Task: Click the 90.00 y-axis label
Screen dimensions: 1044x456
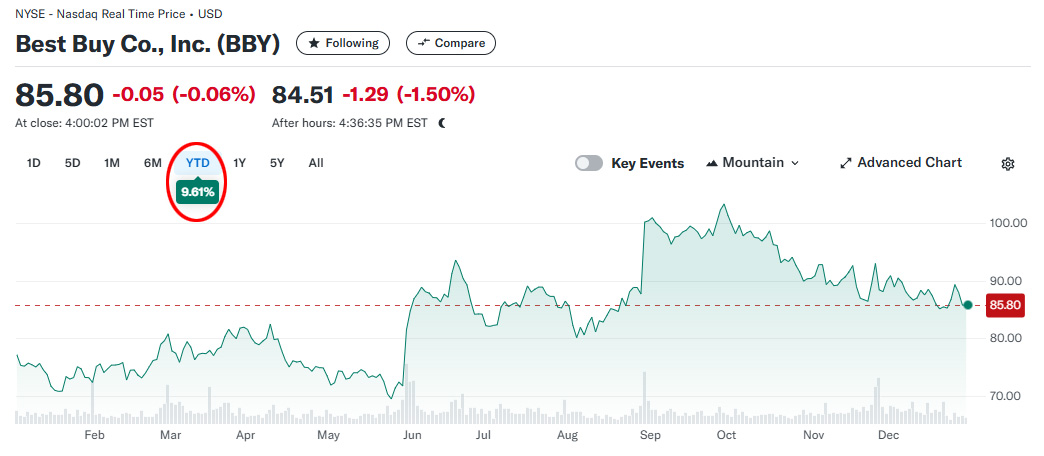Action: [1005, 280]
